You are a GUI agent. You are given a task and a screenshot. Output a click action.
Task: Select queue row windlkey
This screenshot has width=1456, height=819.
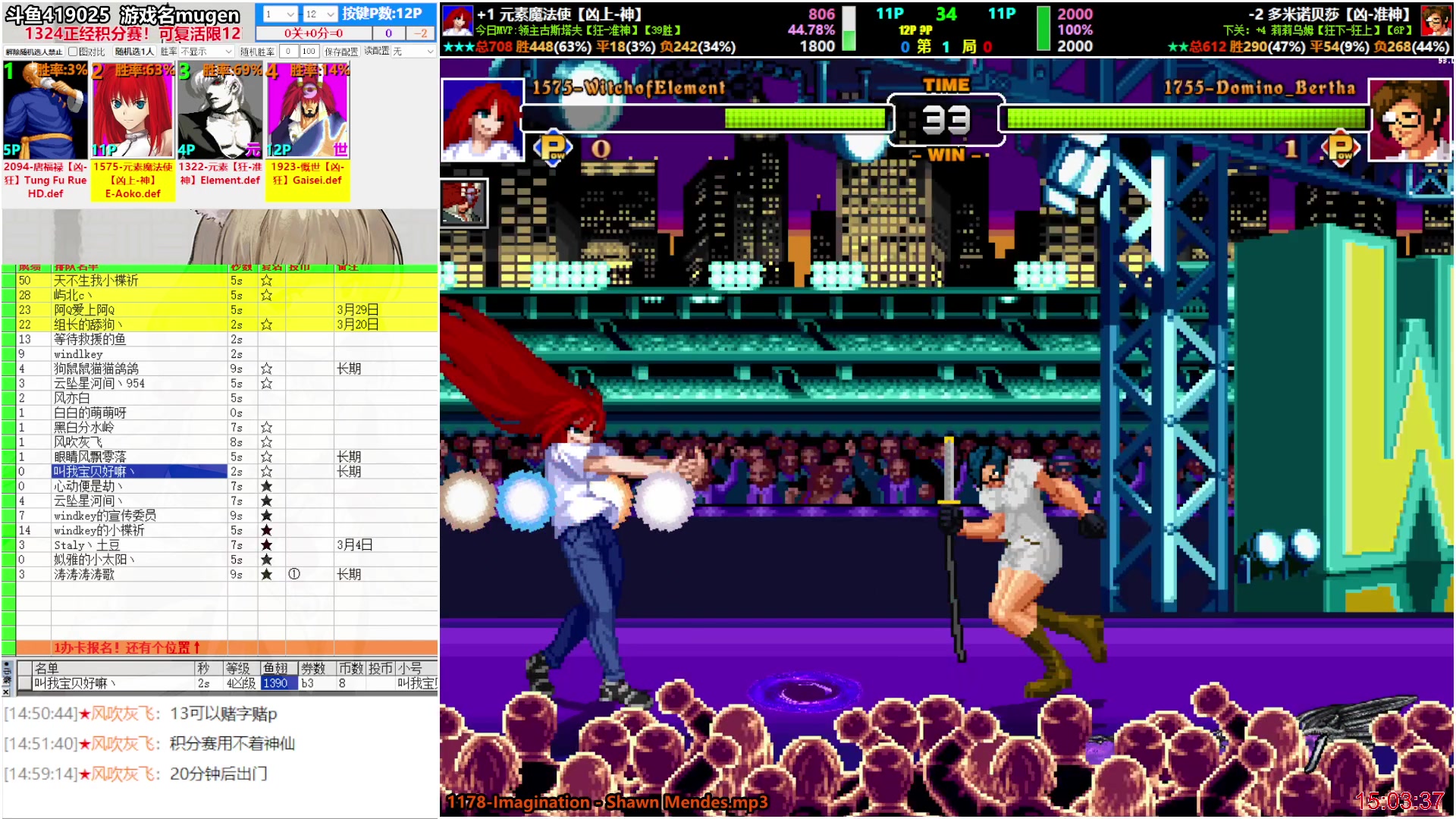coord(227,354)
